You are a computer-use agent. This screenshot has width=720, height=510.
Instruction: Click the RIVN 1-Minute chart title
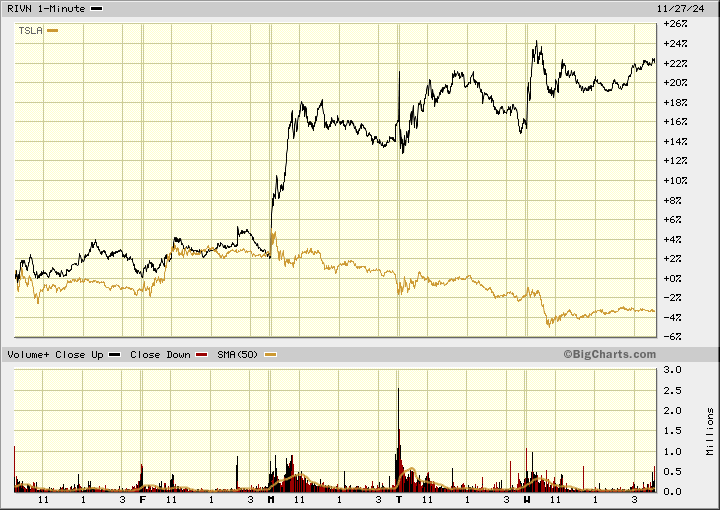[46, 9]
